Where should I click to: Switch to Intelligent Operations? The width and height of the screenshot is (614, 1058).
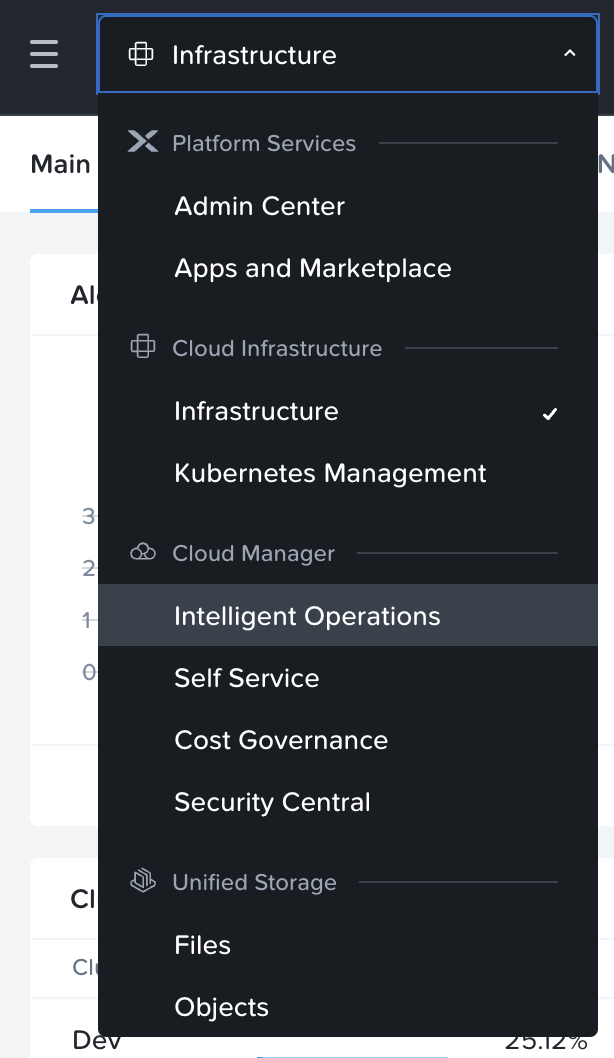(x=307, y=616)
